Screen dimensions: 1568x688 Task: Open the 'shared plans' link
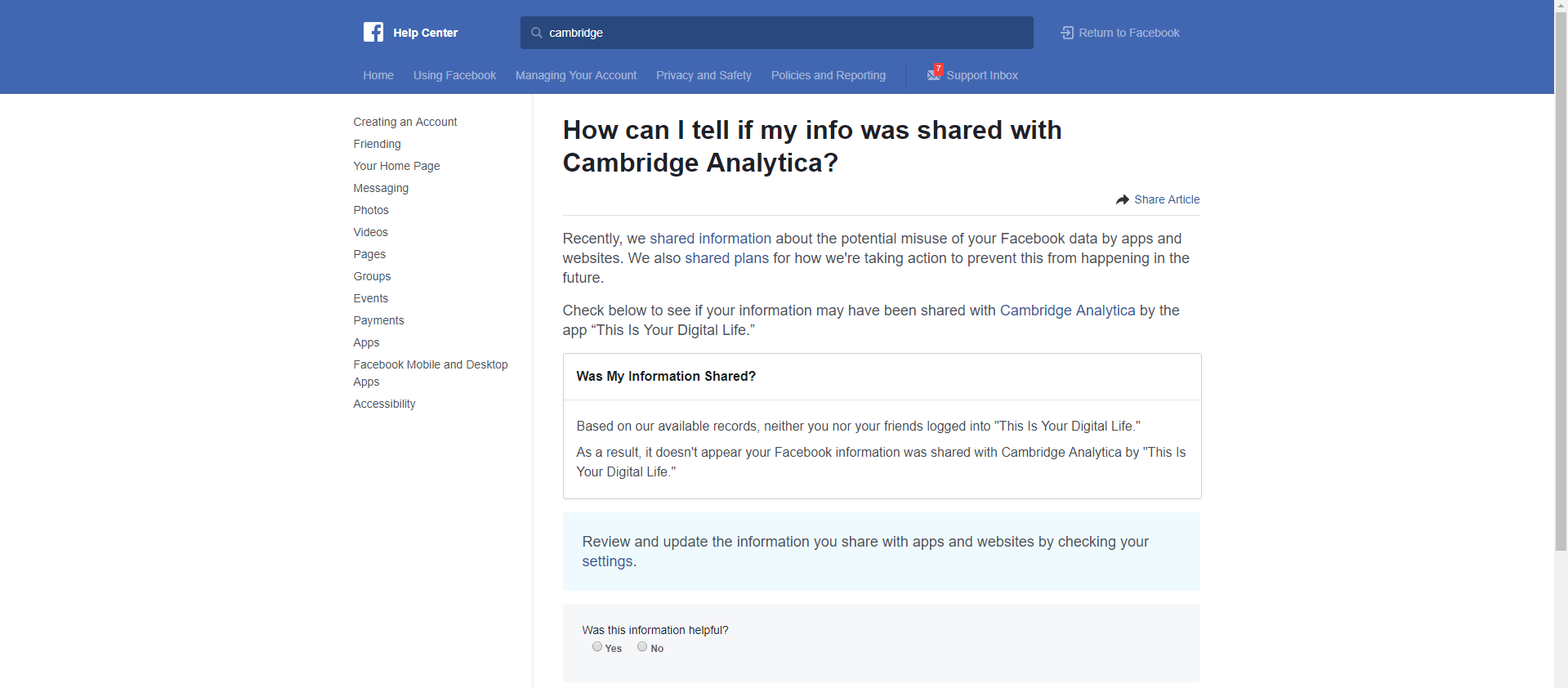726,258
